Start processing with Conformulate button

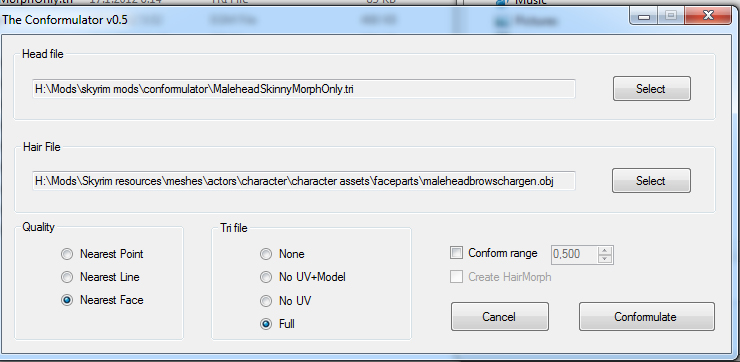(x=647, y=317)
